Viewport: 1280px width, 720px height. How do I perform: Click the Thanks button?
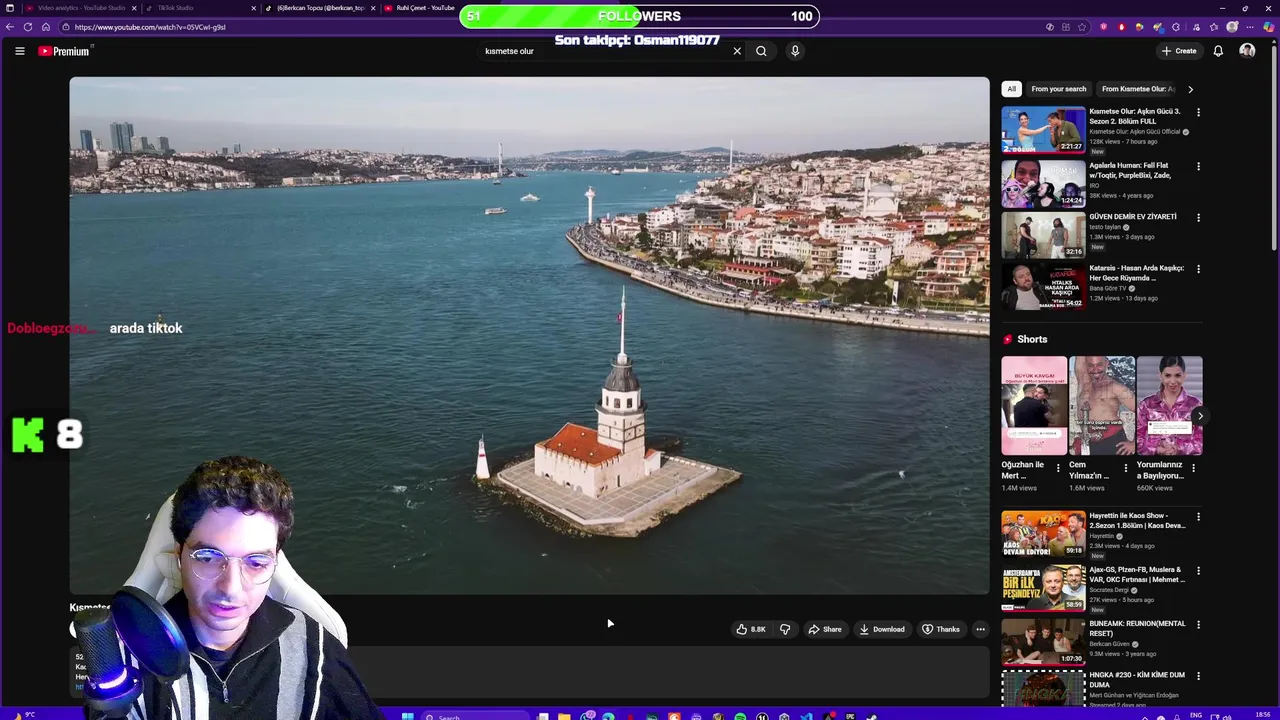pyautogui.click(x=941, y=629)
